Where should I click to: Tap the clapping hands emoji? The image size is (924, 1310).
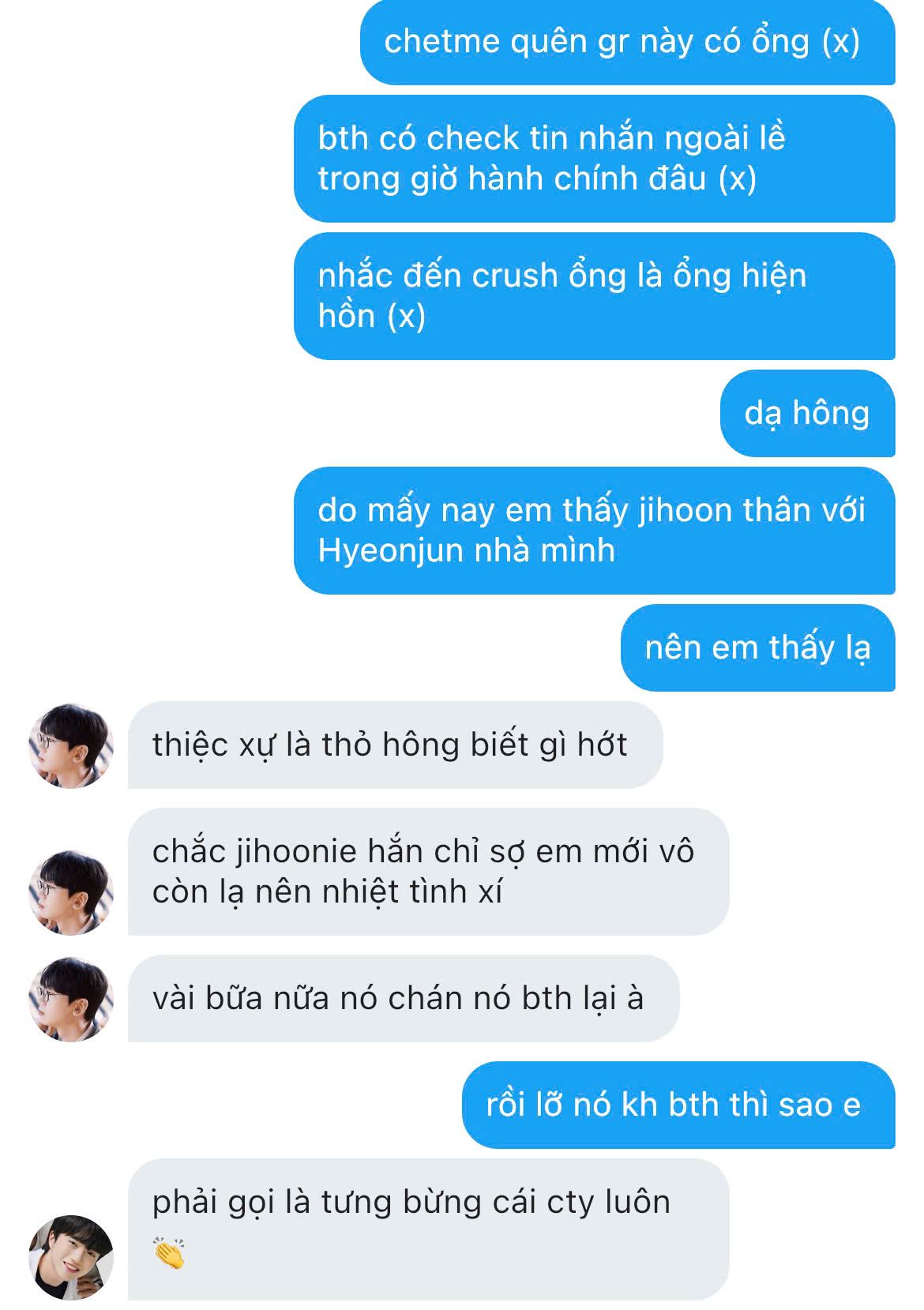tap(169, 1253)
